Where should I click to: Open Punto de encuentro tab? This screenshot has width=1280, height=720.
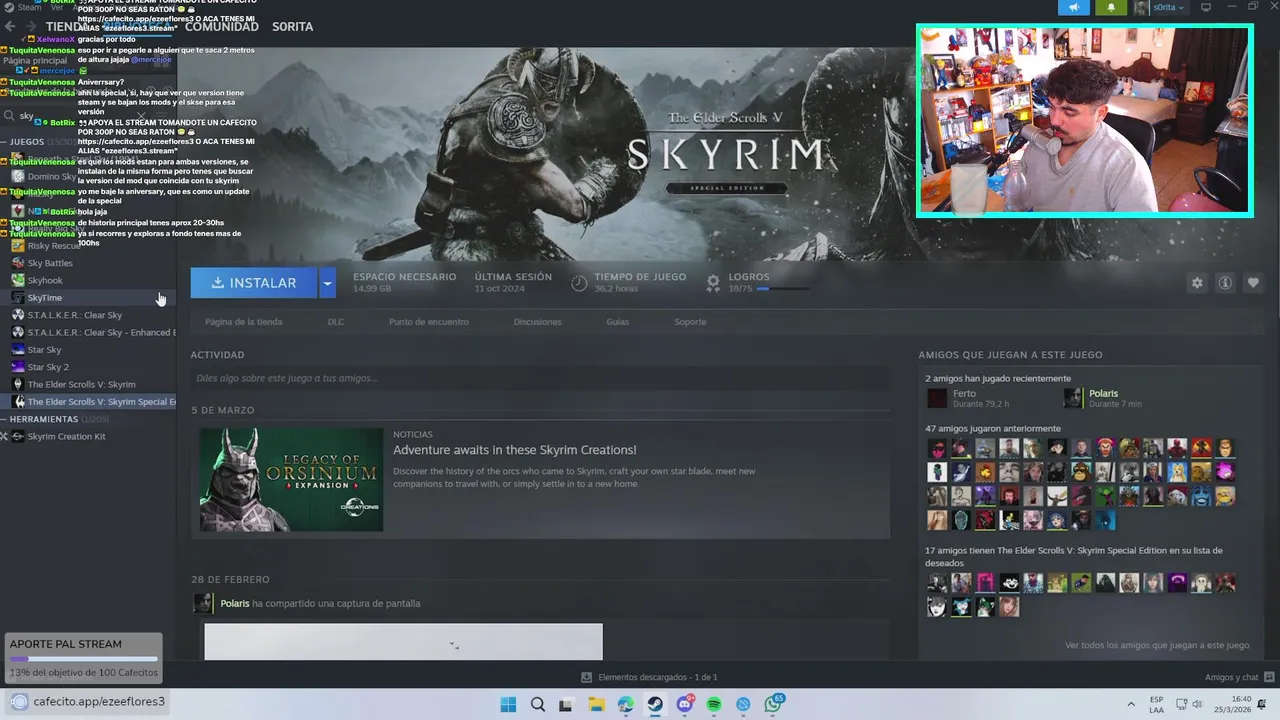[429, 322]
